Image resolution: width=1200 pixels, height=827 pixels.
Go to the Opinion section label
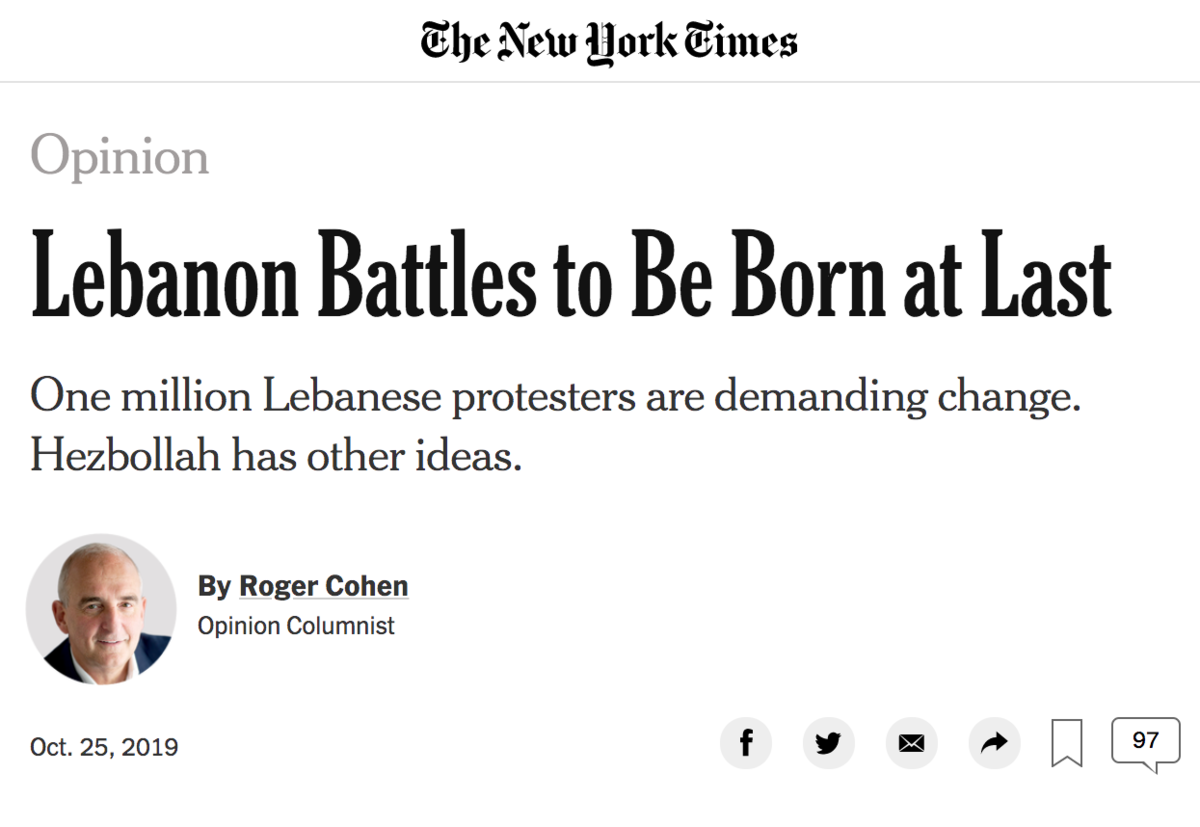tap(120, 156)
